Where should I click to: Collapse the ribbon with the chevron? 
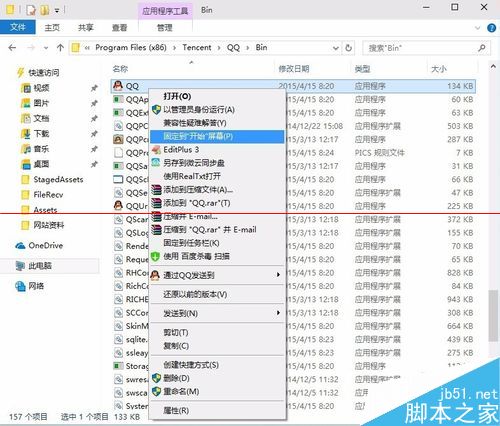click(478, 28)
